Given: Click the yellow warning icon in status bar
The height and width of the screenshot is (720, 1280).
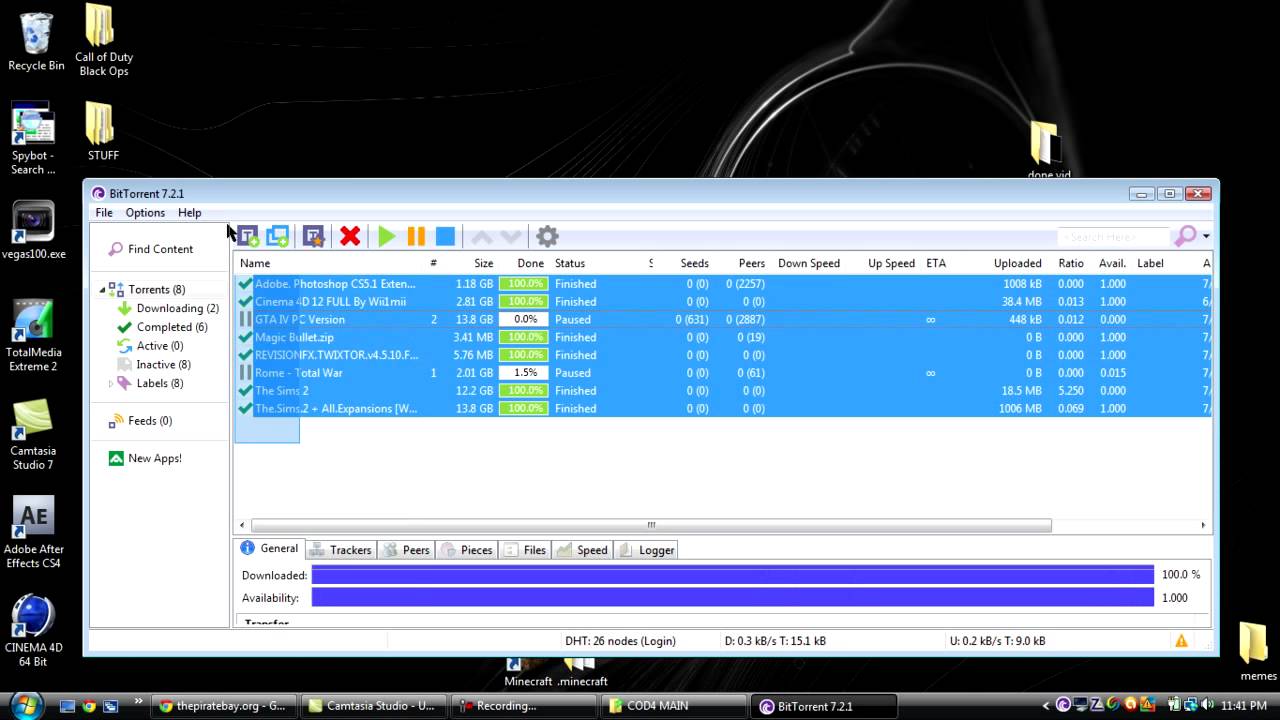Looking at the screenshot, I should 1181,641.
